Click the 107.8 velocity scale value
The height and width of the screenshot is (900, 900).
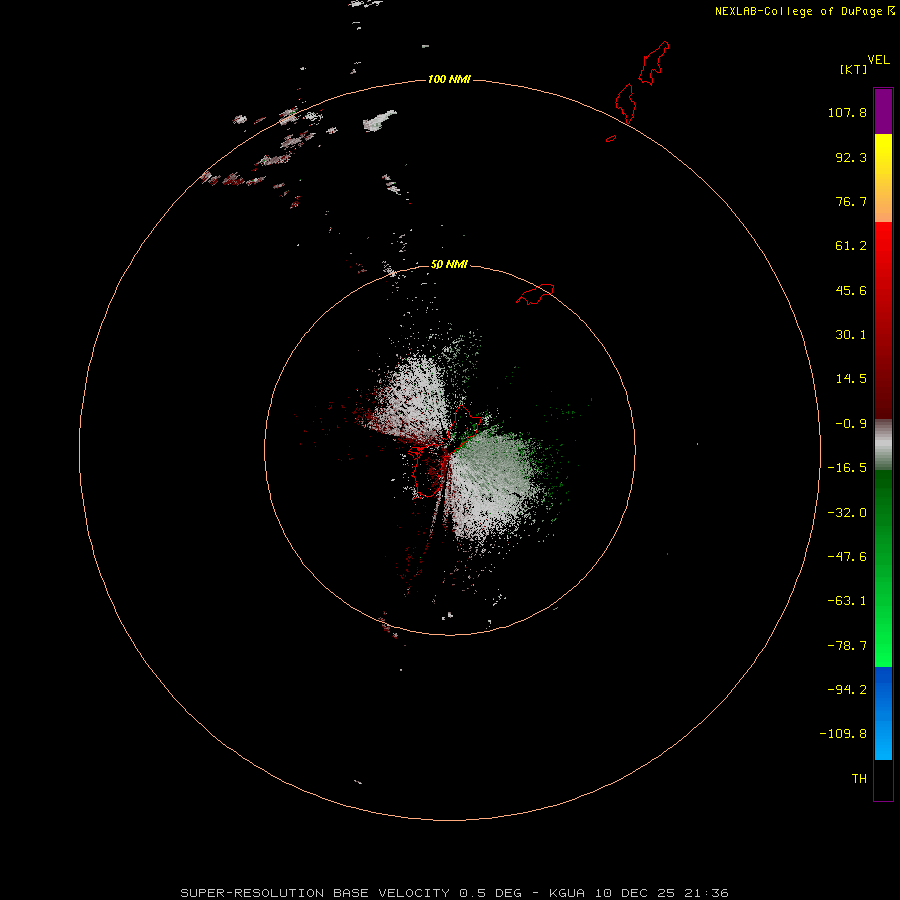(847, 112)
